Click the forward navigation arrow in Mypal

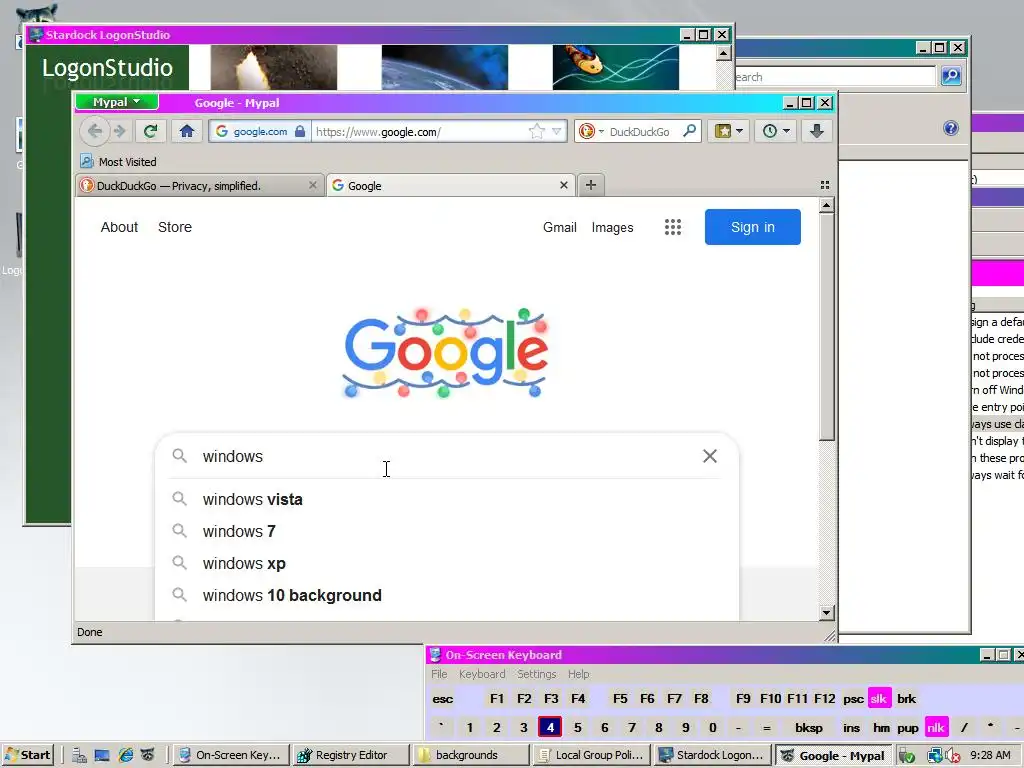click(120, 131)
